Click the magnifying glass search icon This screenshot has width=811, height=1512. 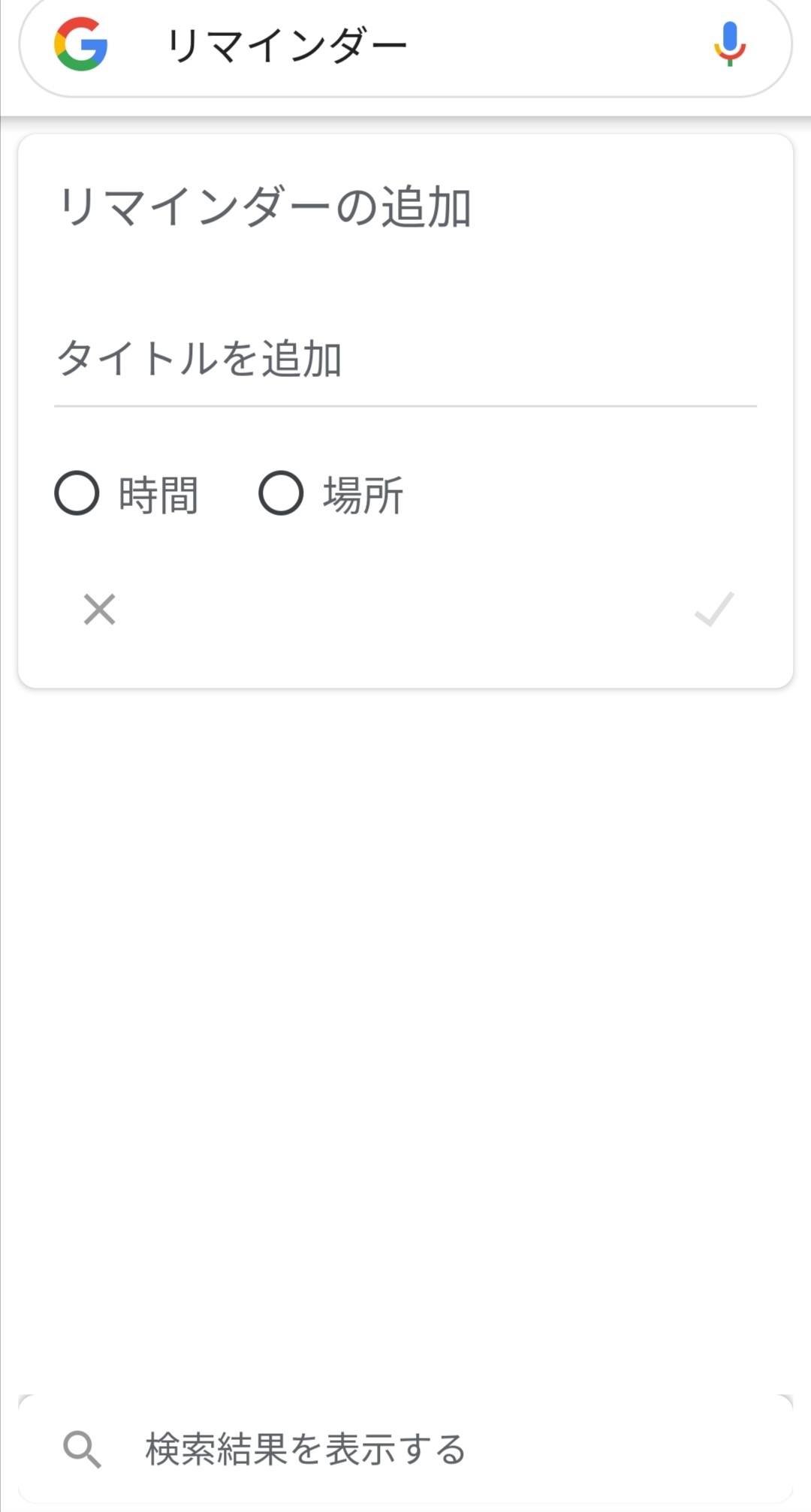pos(82,1448)
